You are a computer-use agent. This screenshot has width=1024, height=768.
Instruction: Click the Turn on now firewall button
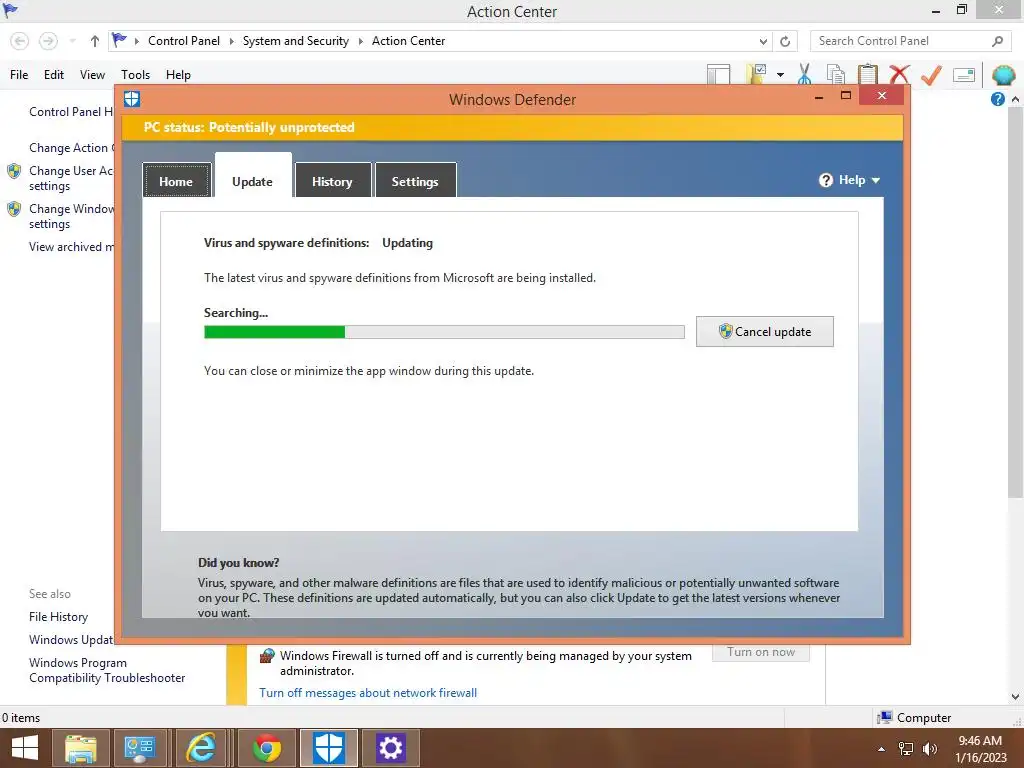pos(761,652)
